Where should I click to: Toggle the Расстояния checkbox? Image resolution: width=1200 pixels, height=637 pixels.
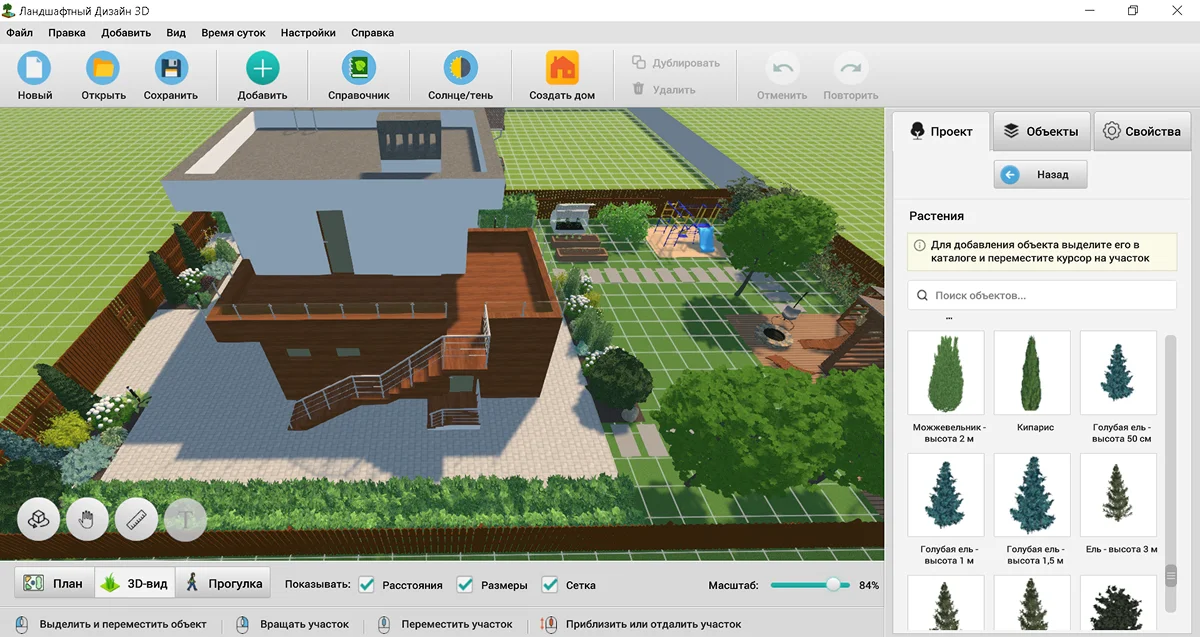click(x=367, y=585)
